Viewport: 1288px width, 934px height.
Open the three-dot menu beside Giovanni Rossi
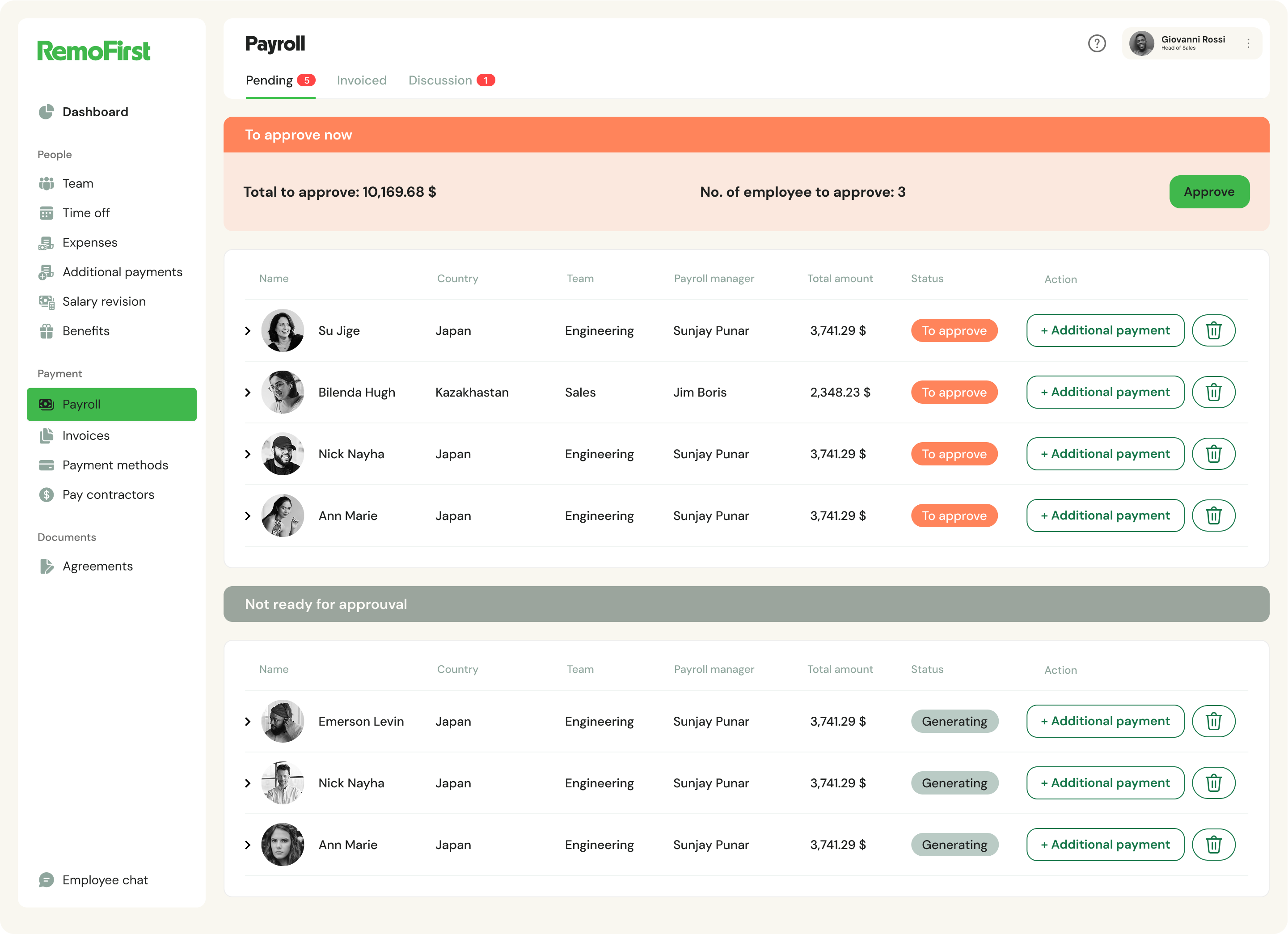coord(1248,44)
